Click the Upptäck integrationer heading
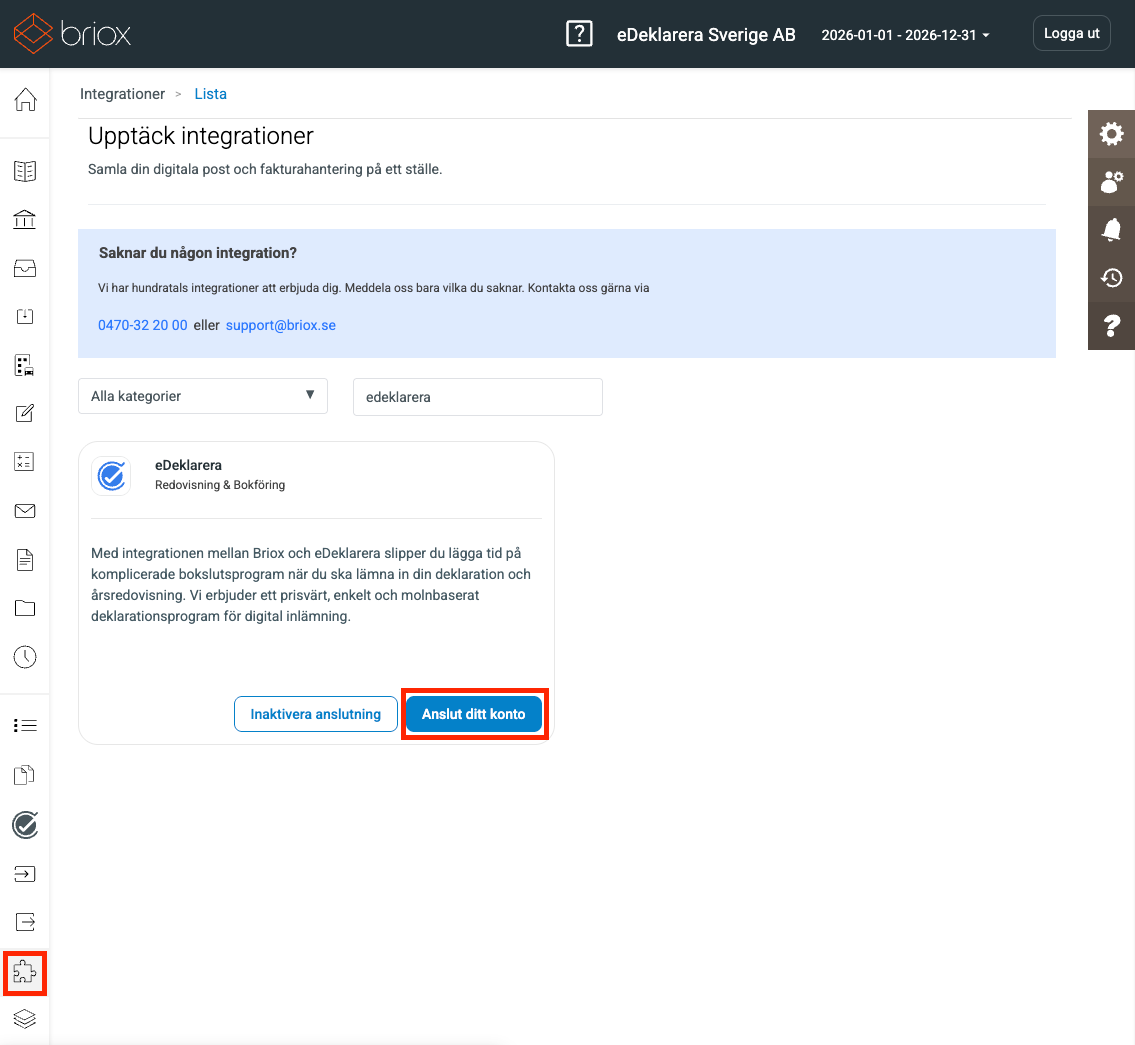Image resolution: width=1135 pixels, height=1045 pixels. pos(201,136)
